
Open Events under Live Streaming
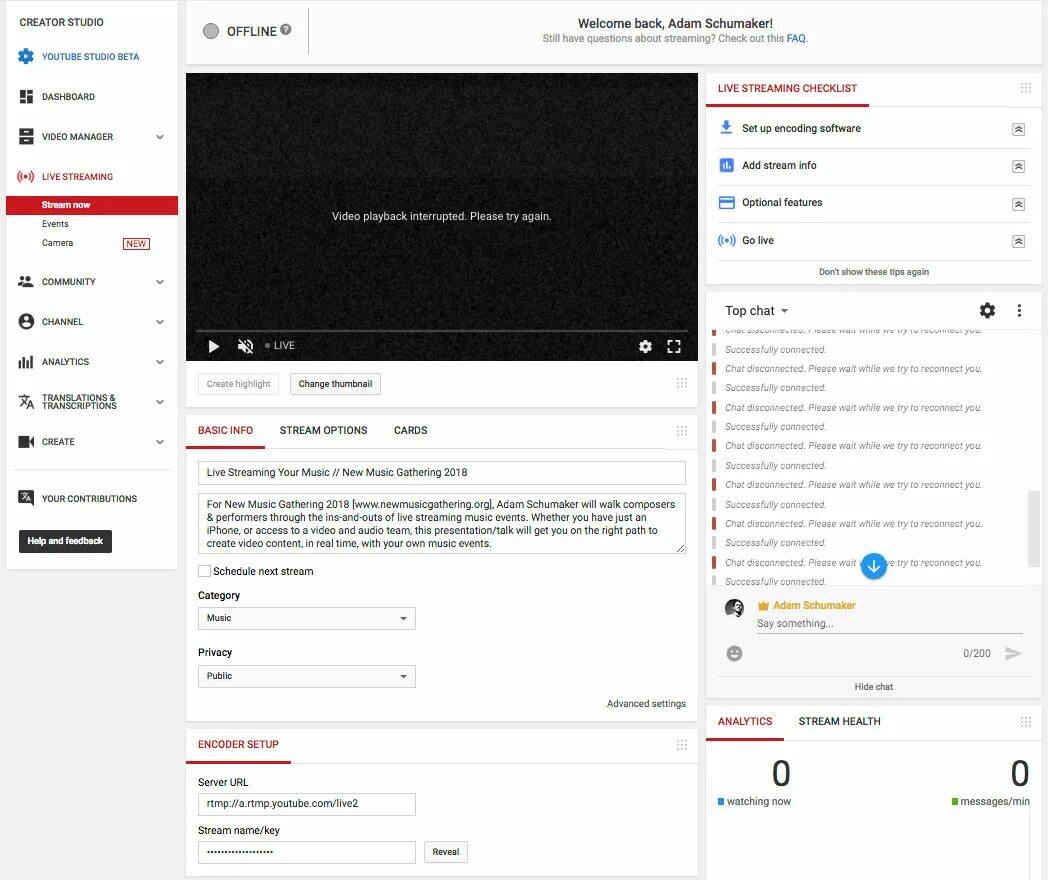coord(55,224)
